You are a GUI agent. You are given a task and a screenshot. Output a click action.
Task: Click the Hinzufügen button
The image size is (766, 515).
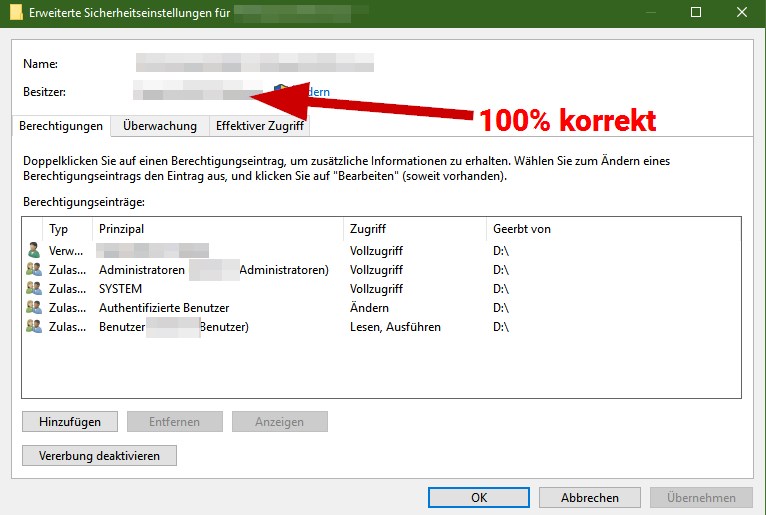(x=70, y=422)
